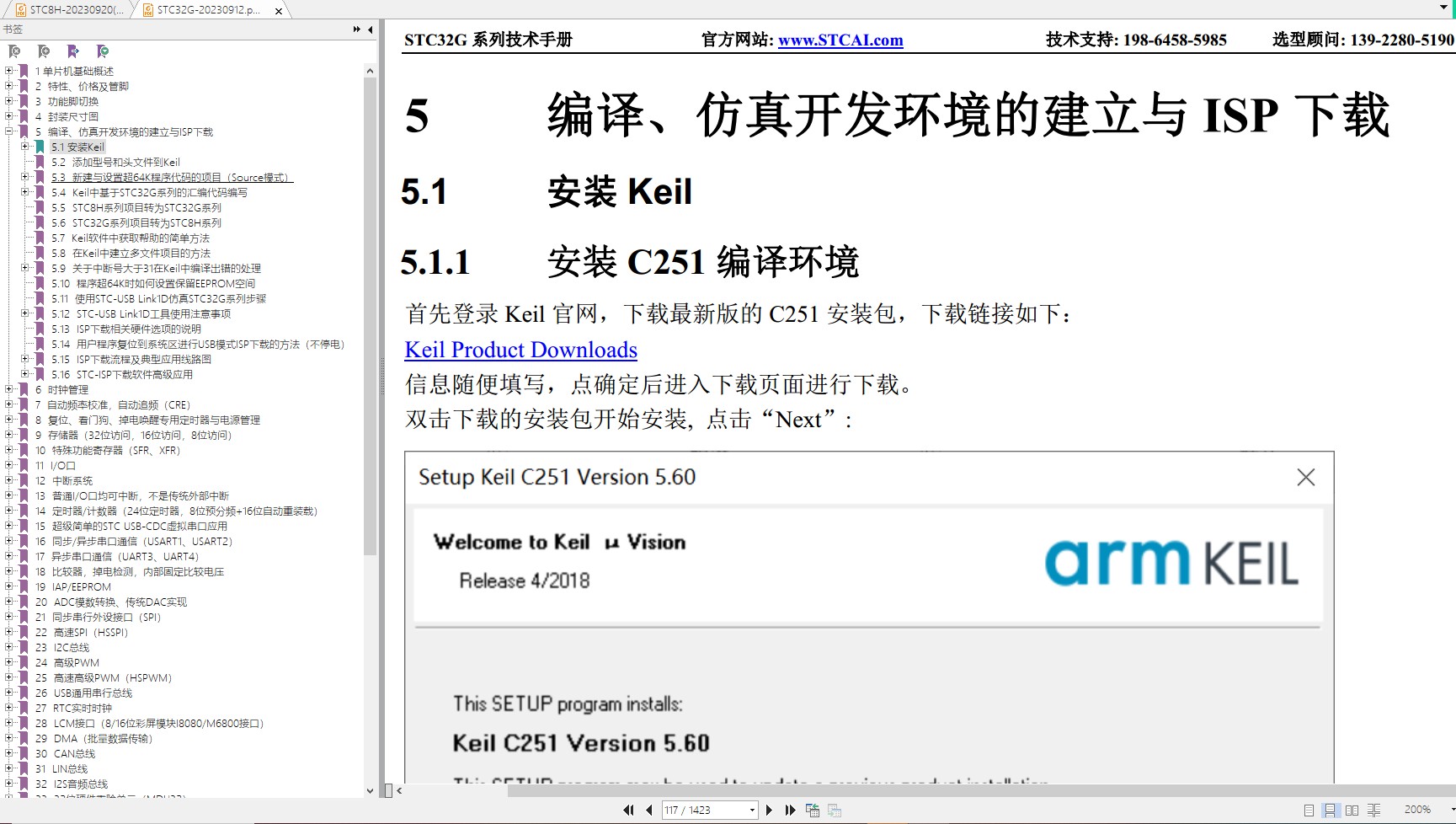Expand chapter 19 IAP/EEPROM

pyautogui.click(x=9, y=586)
